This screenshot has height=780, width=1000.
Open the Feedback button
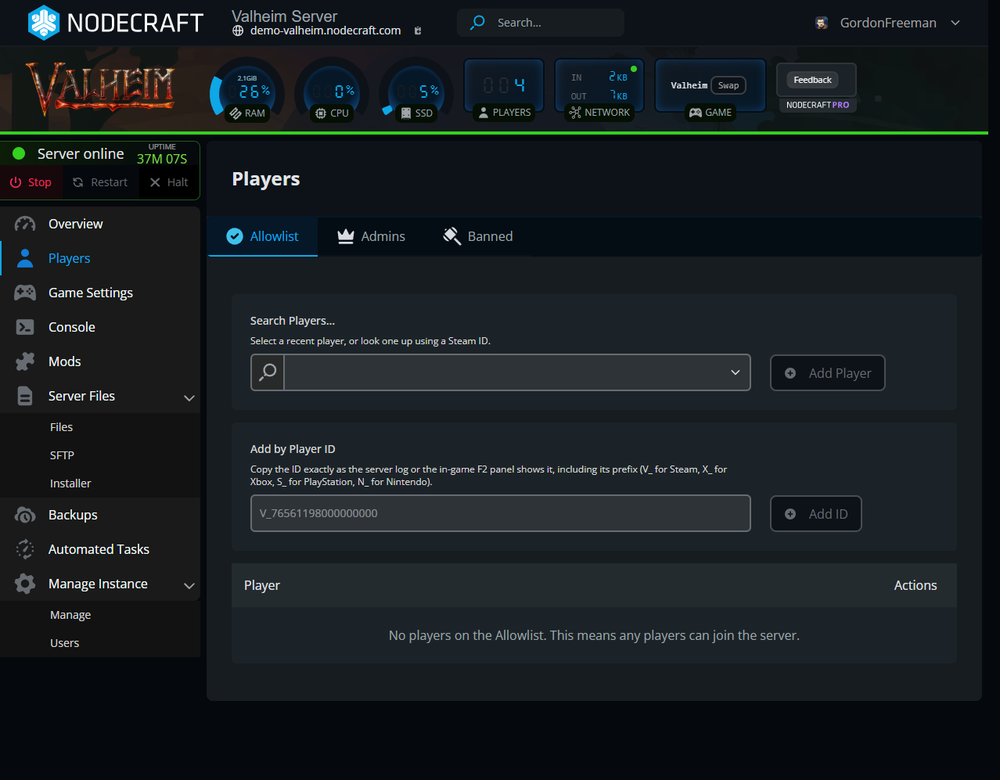click(x=812, y=80)
